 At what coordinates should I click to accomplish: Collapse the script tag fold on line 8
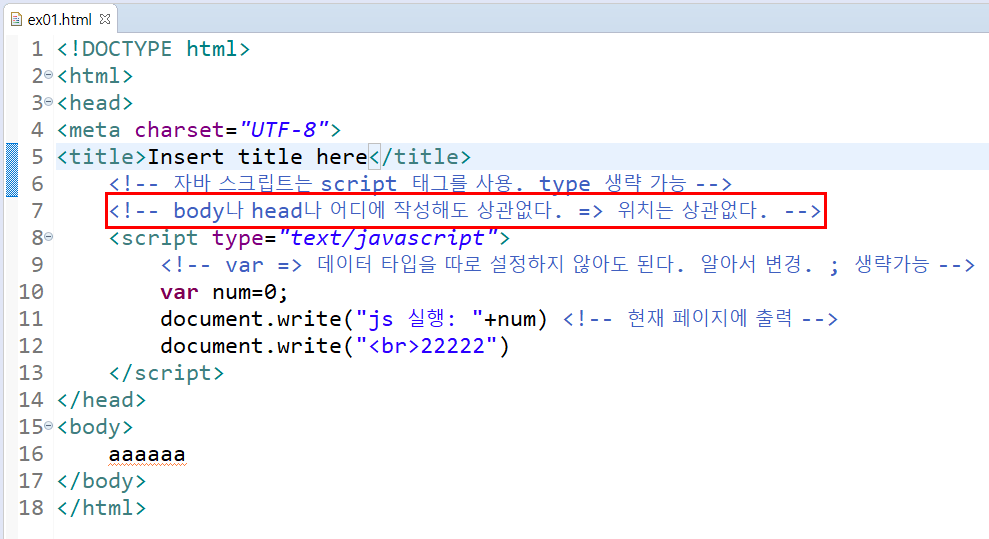pos(49,237)
